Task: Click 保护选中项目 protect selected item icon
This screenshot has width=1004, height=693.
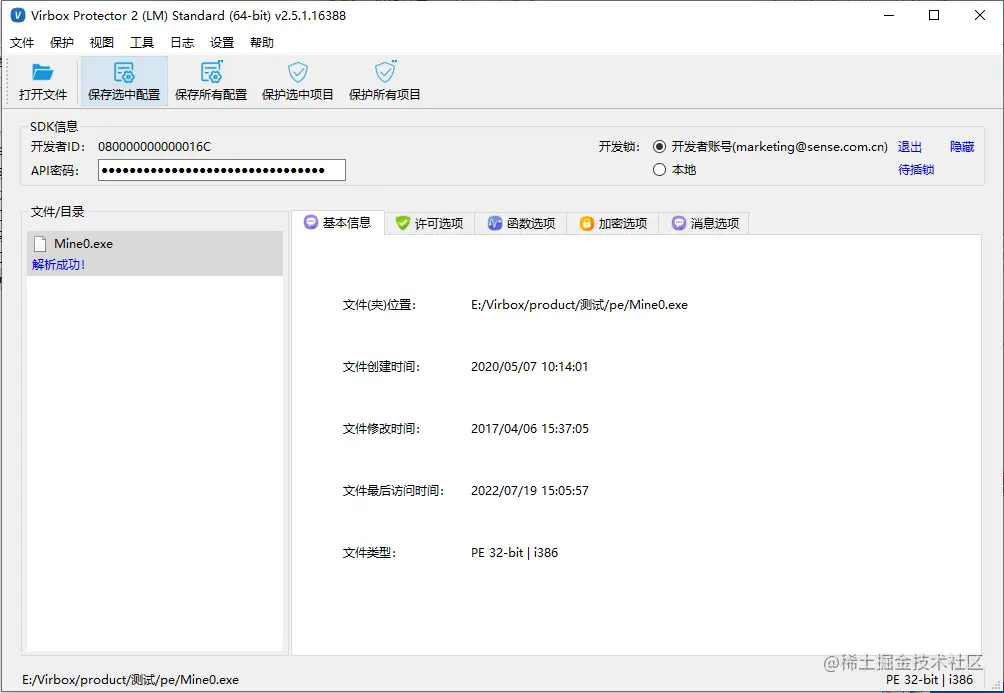Action: point(298,72)
